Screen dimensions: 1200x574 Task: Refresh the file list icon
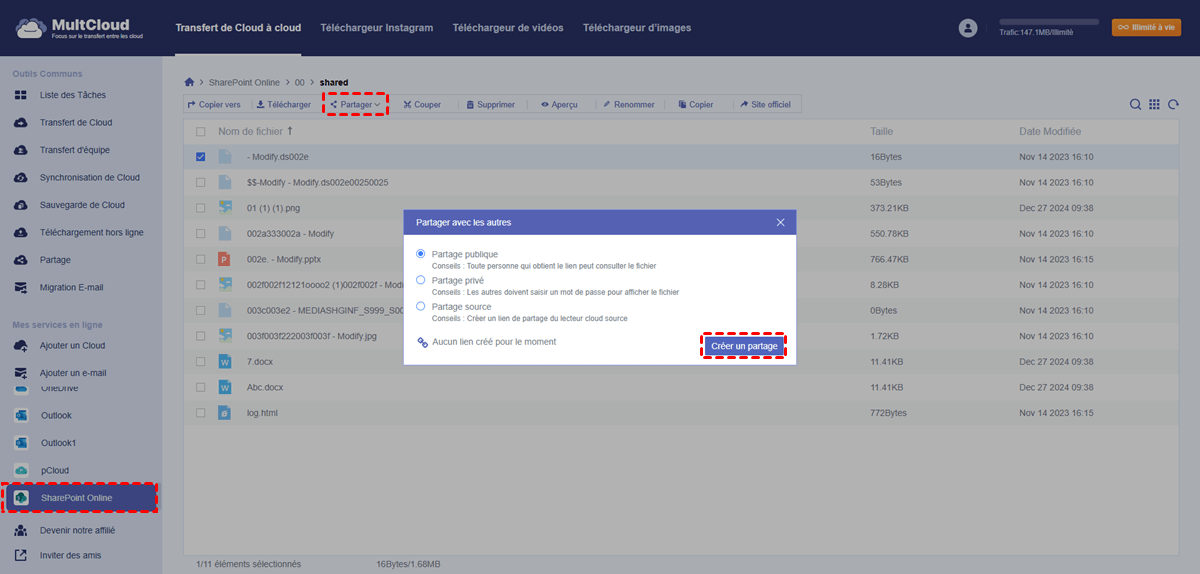pyautogui.click(x=1173, y=104)
